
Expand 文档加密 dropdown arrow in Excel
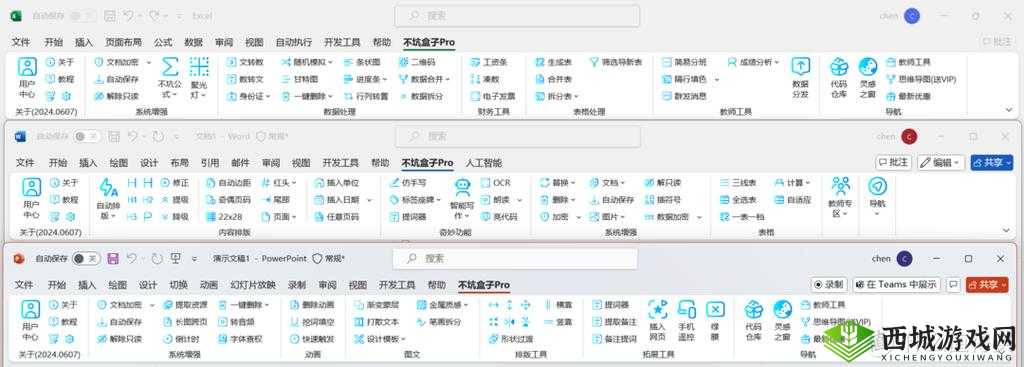[150, 62]
